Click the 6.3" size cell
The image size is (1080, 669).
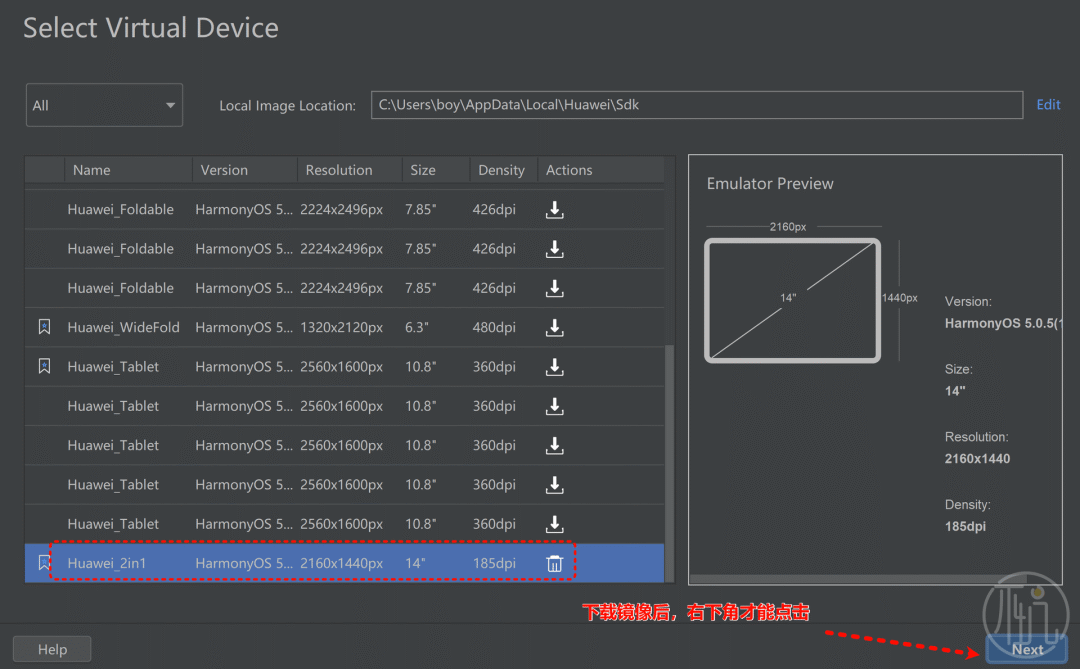417,327
